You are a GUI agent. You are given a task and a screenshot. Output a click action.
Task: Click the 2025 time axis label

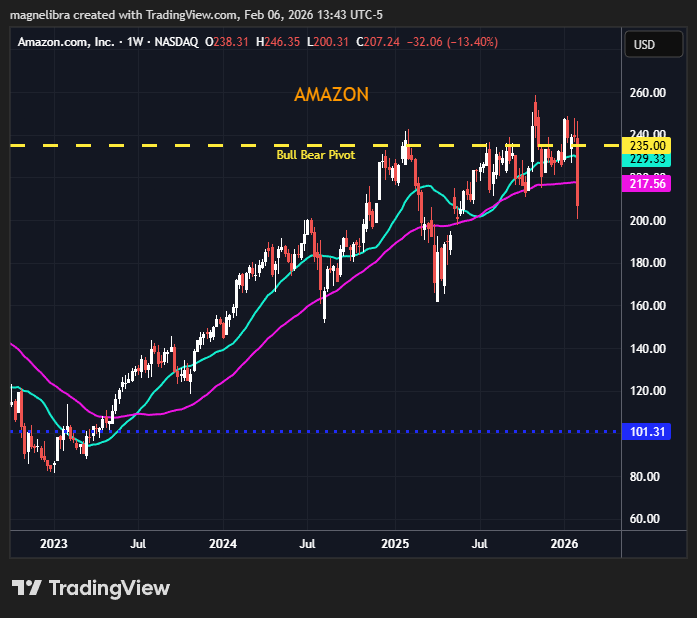click(x=395, y=544)
